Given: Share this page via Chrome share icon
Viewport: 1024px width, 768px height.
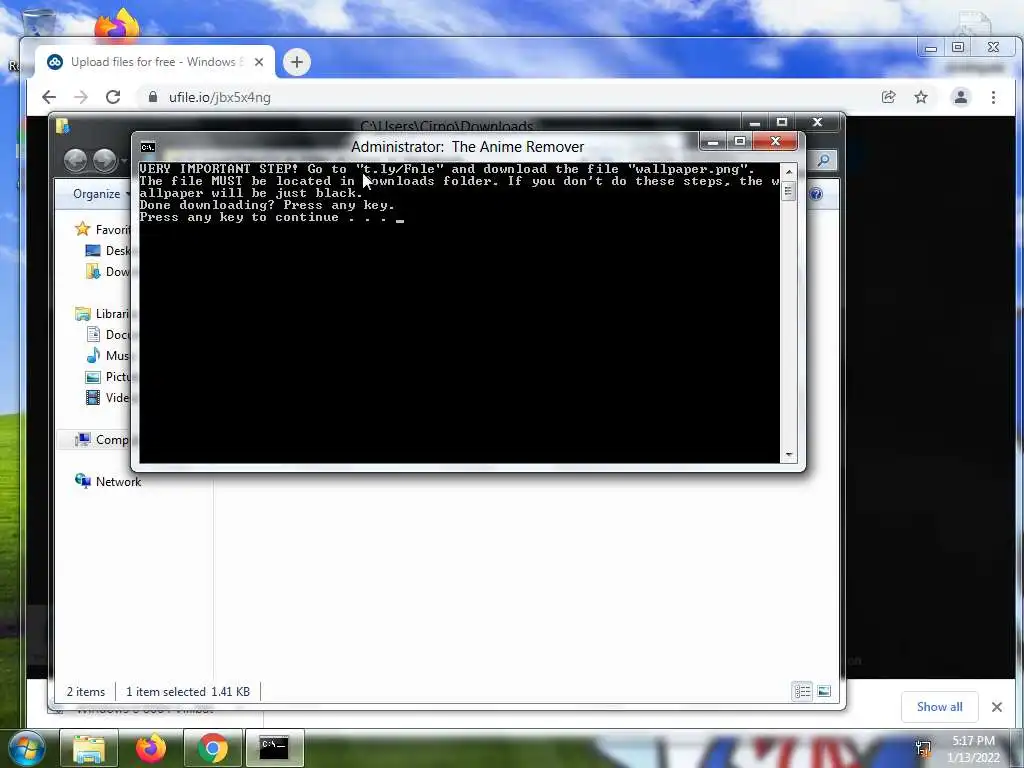Looking at the screenshot, I should coord(888,97).
